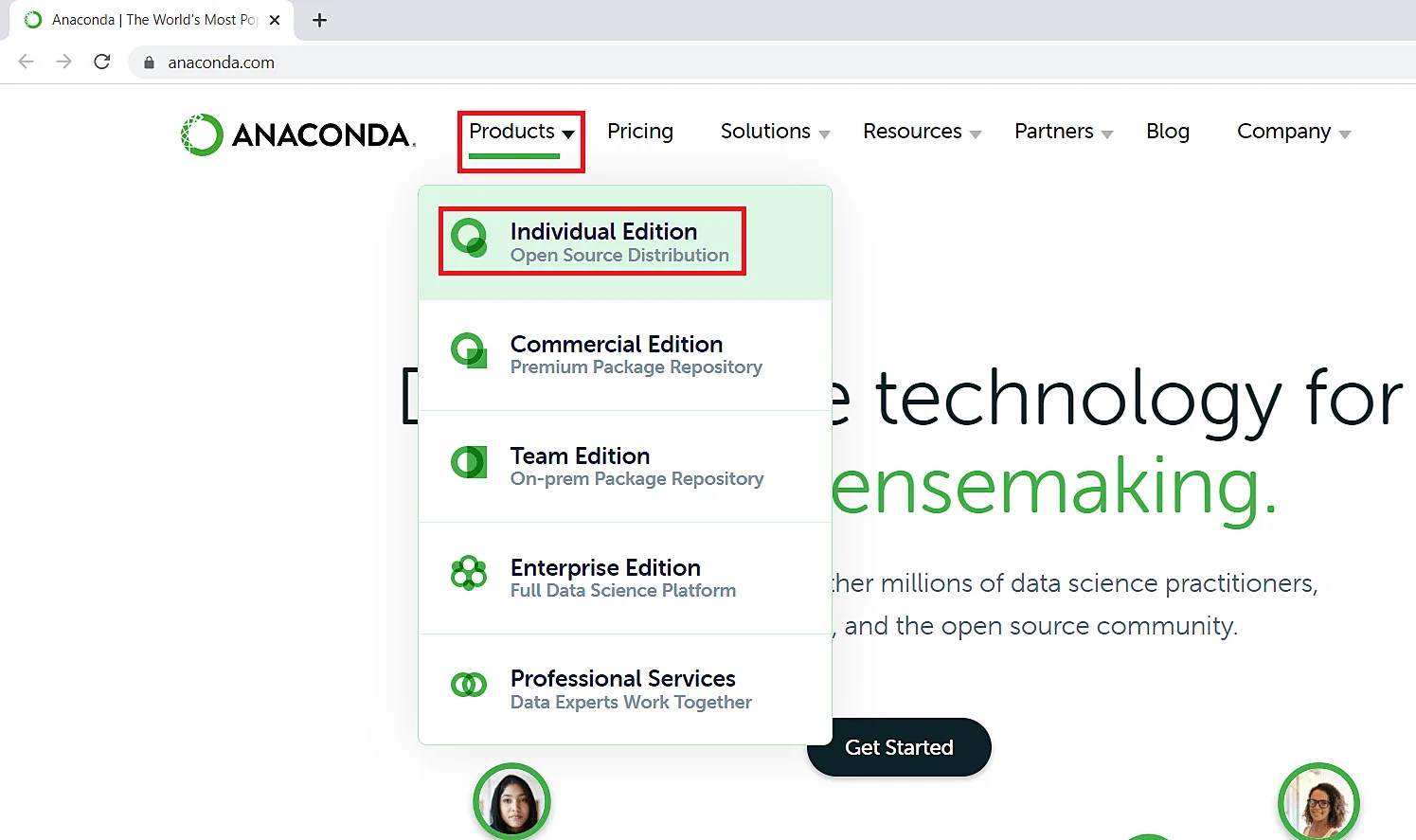Click the Individual Edition circle icon

point(469,239)
